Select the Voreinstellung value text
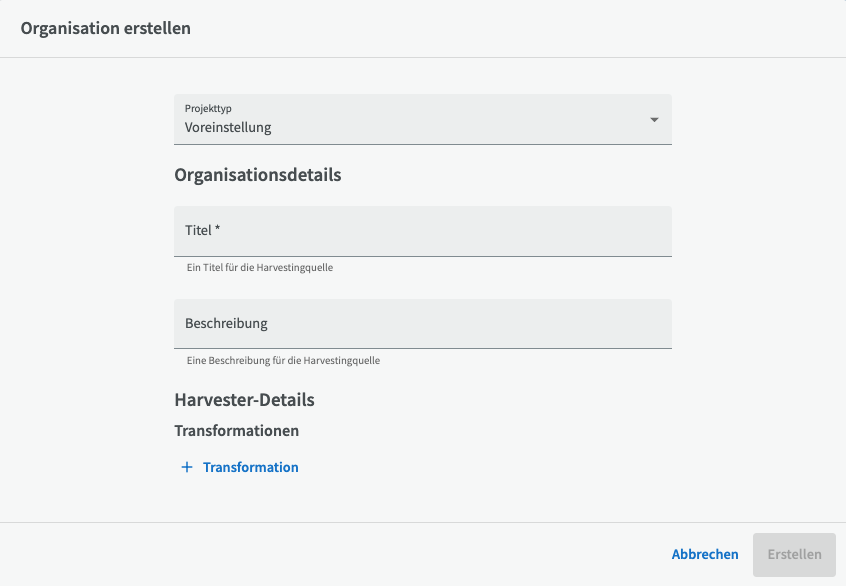 (228, 127)
